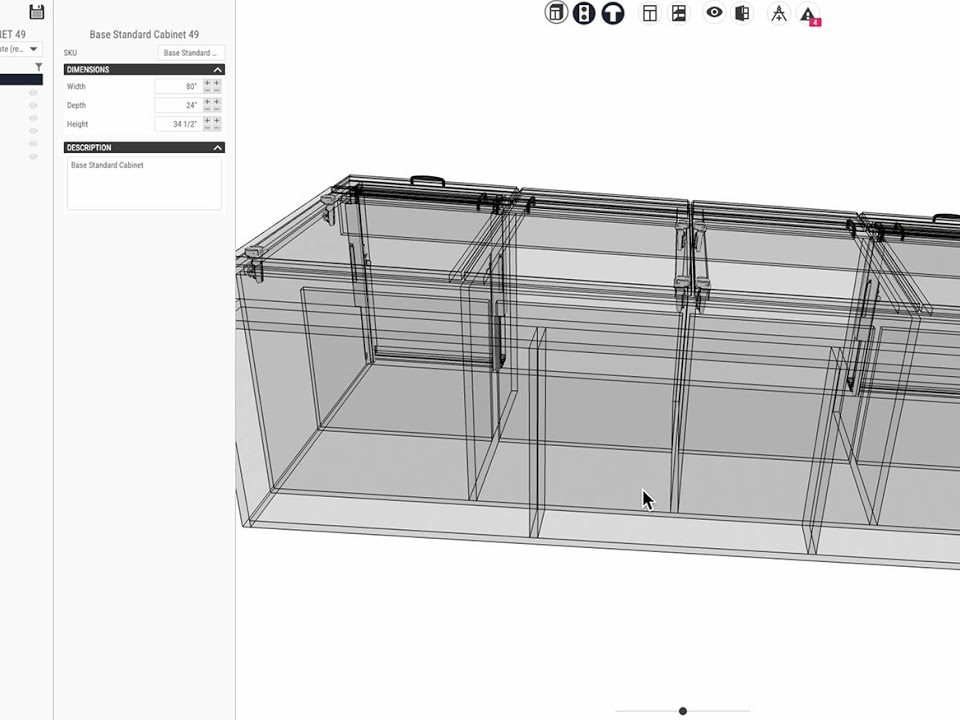Open the dropdown under the cabinet title
Image resolution: width=960 pixels, height=720 pixels.
click(x=22, y=48)
